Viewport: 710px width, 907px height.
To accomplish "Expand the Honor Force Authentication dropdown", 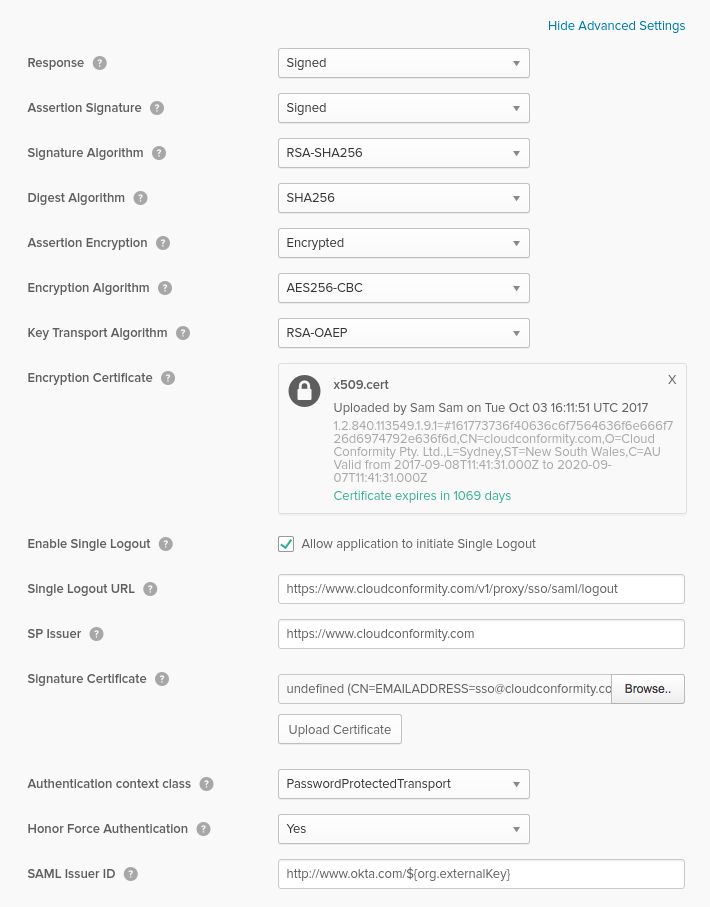I will click(x=403, y=829).
